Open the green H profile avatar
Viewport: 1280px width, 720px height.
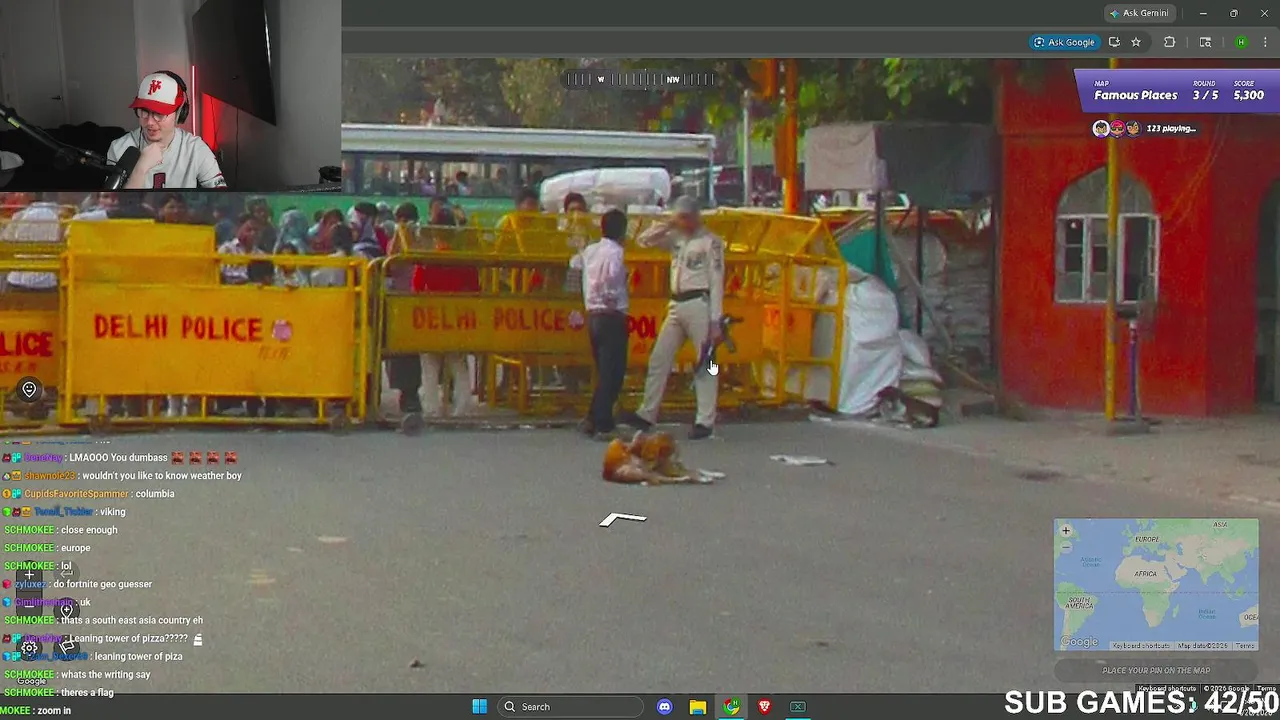tap(1241, 42)
